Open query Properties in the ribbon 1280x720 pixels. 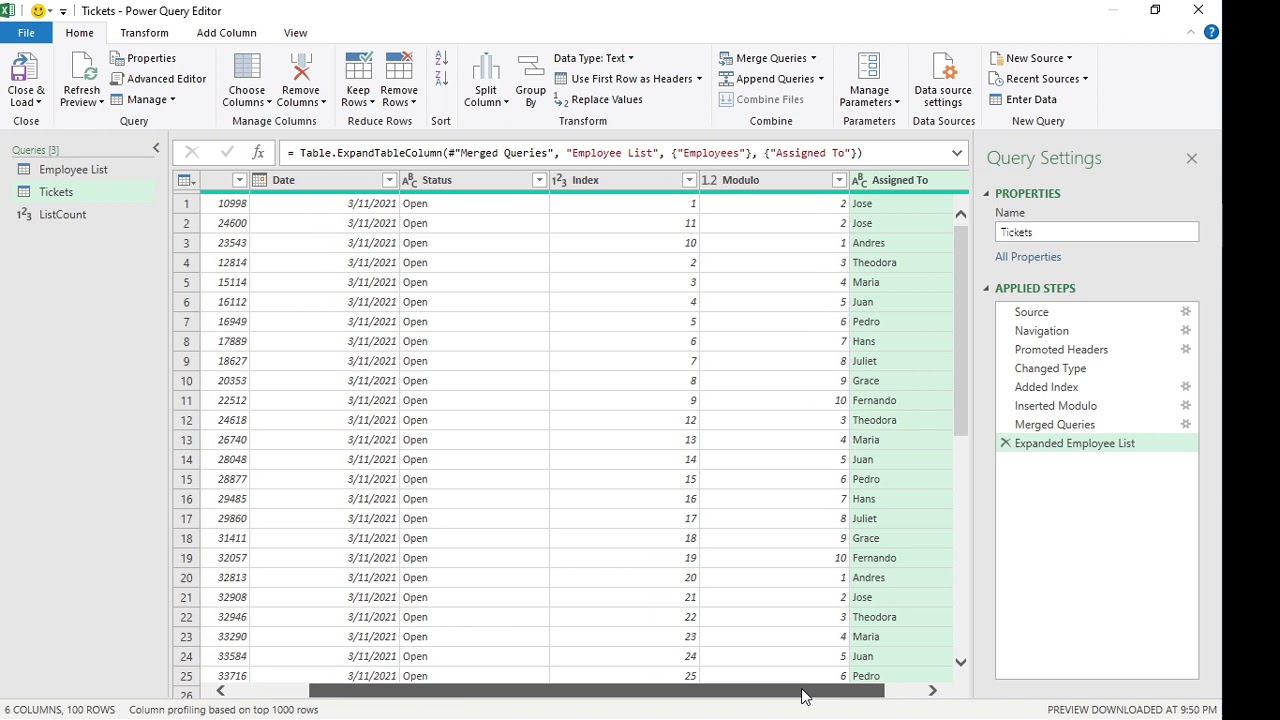click(143, 58)
